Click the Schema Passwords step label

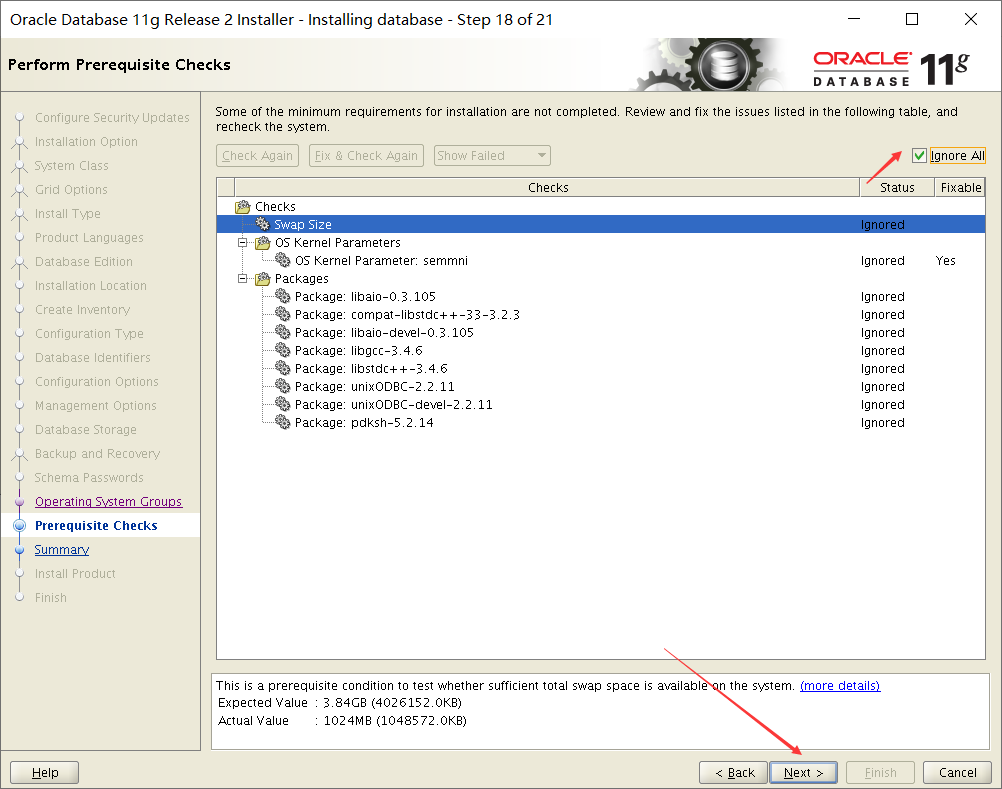point(89,478)
